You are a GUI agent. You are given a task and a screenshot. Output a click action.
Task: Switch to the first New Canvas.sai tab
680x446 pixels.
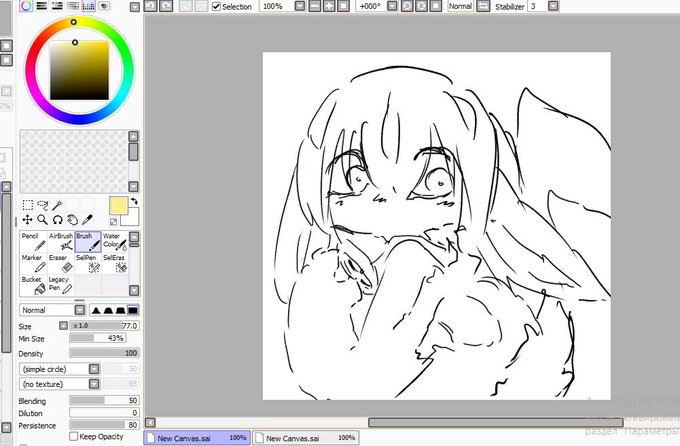click(197, 438)
